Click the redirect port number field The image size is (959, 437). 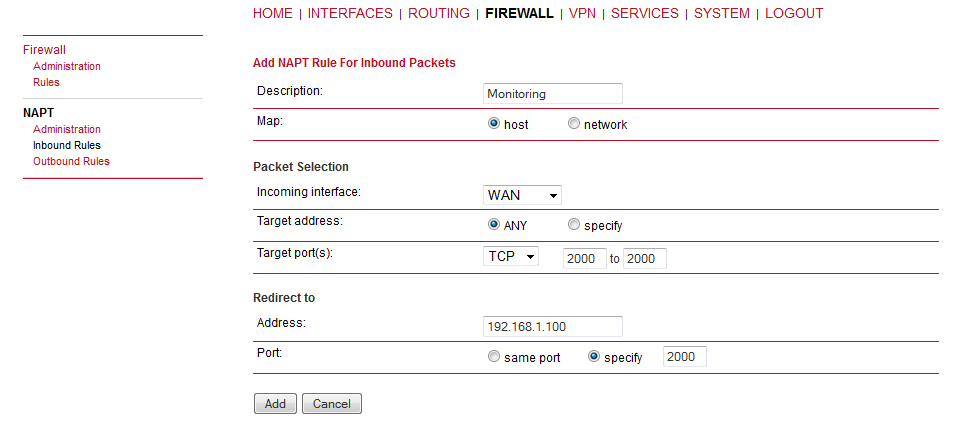tap(684, 356)
